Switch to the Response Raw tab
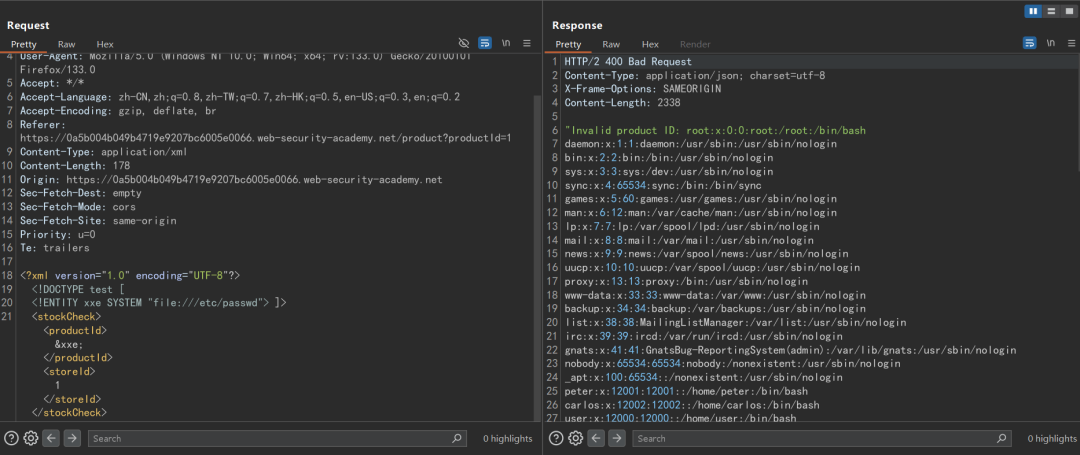Image resolution: width=1080 pixels, height=455 pixels. [x=611, y=44]
